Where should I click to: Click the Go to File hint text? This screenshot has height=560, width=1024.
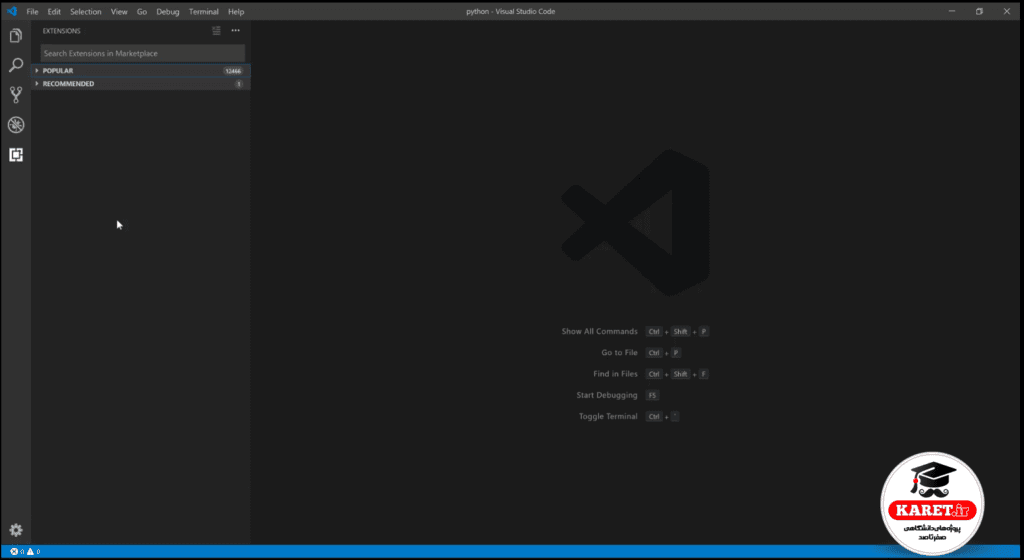coord(619,352)
